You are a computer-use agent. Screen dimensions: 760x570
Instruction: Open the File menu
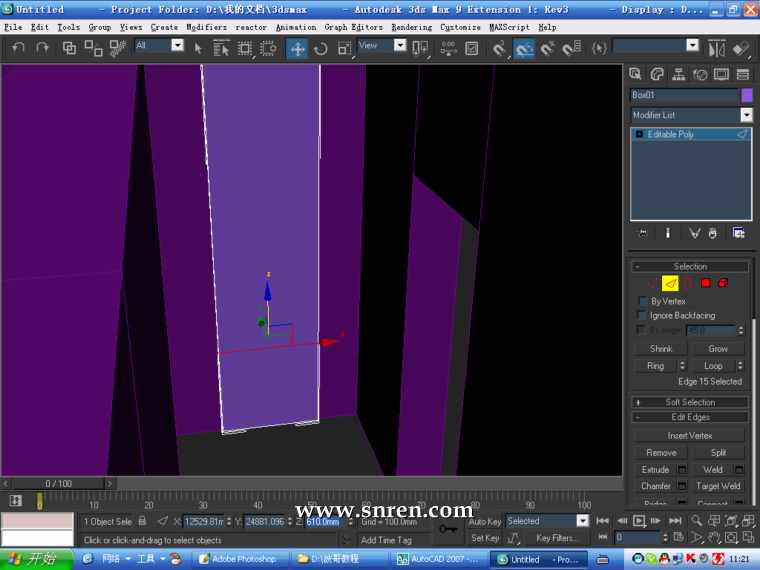coord(13,27)
